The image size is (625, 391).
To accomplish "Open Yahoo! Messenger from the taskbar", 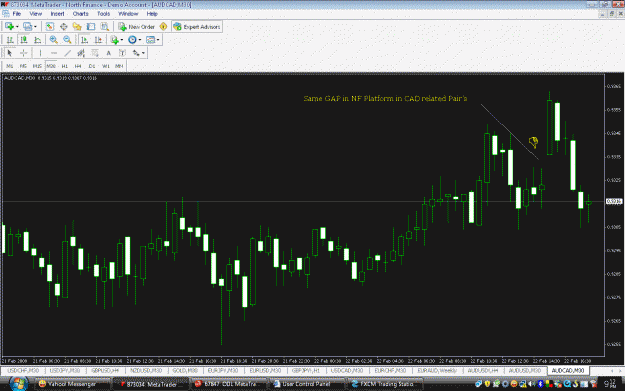I will [x=72, y=384].
